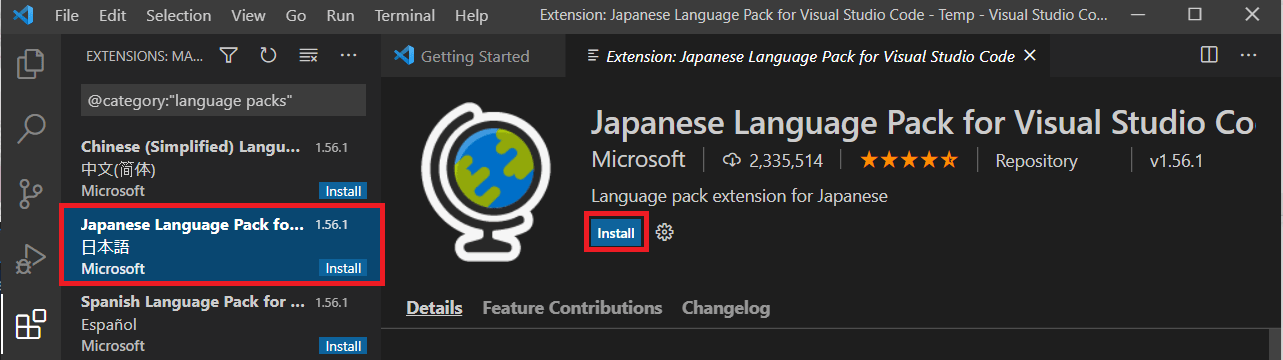This screenshot has width=1283, height=360.
Task: Click the version label v1.56.1
Action: pyautogui.click(x=1176, y=161)
